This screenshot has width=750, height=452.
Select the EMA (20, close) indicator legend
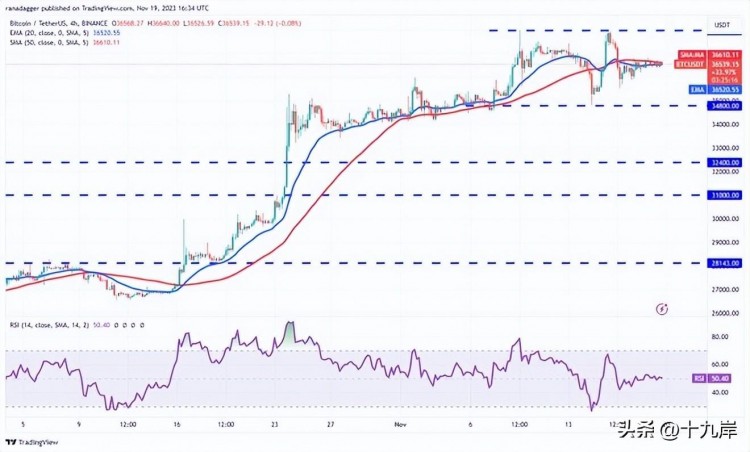tap(51, 33)
